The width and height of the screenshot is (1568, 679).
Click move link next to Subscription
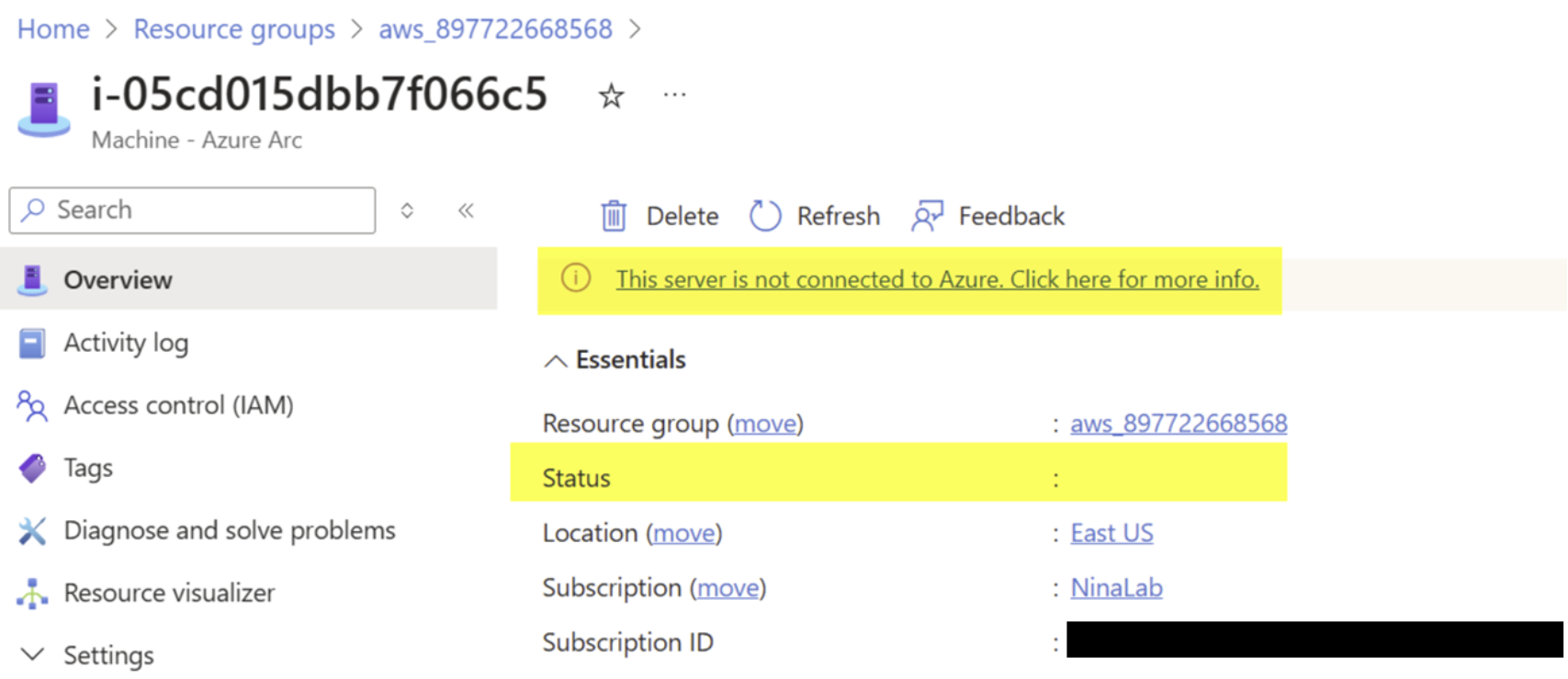(x=728, y=588)
